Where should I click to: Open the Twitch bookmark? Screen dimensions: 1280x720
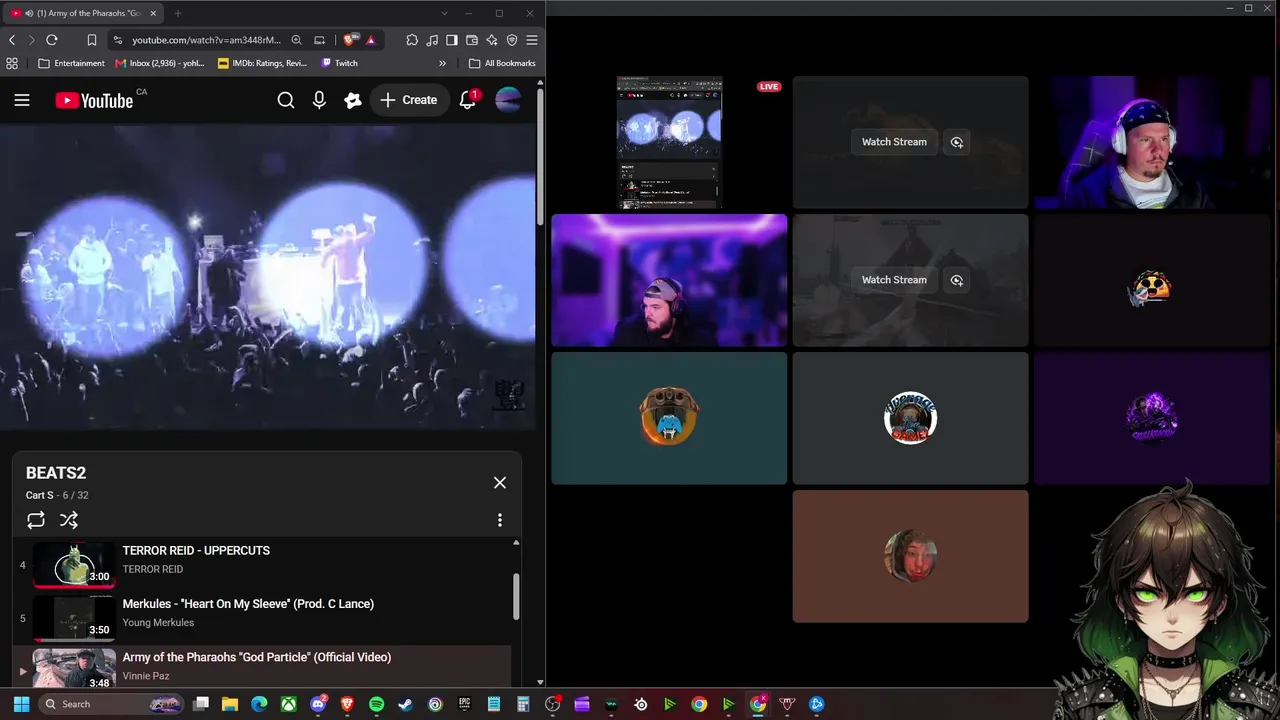tap(340, 63)
